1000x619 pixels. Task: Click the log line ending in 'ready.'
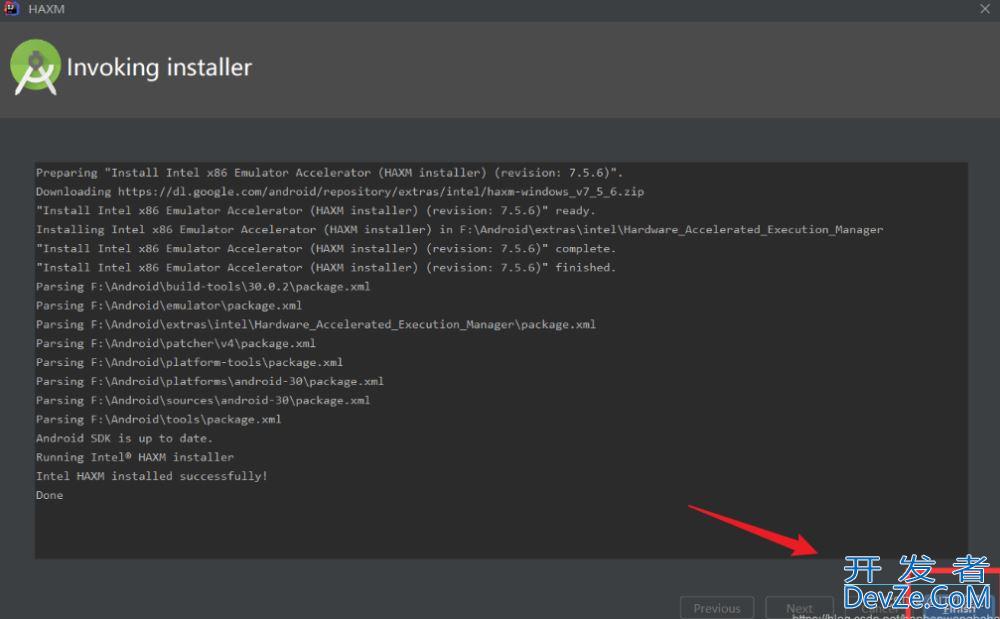(315, 210)
